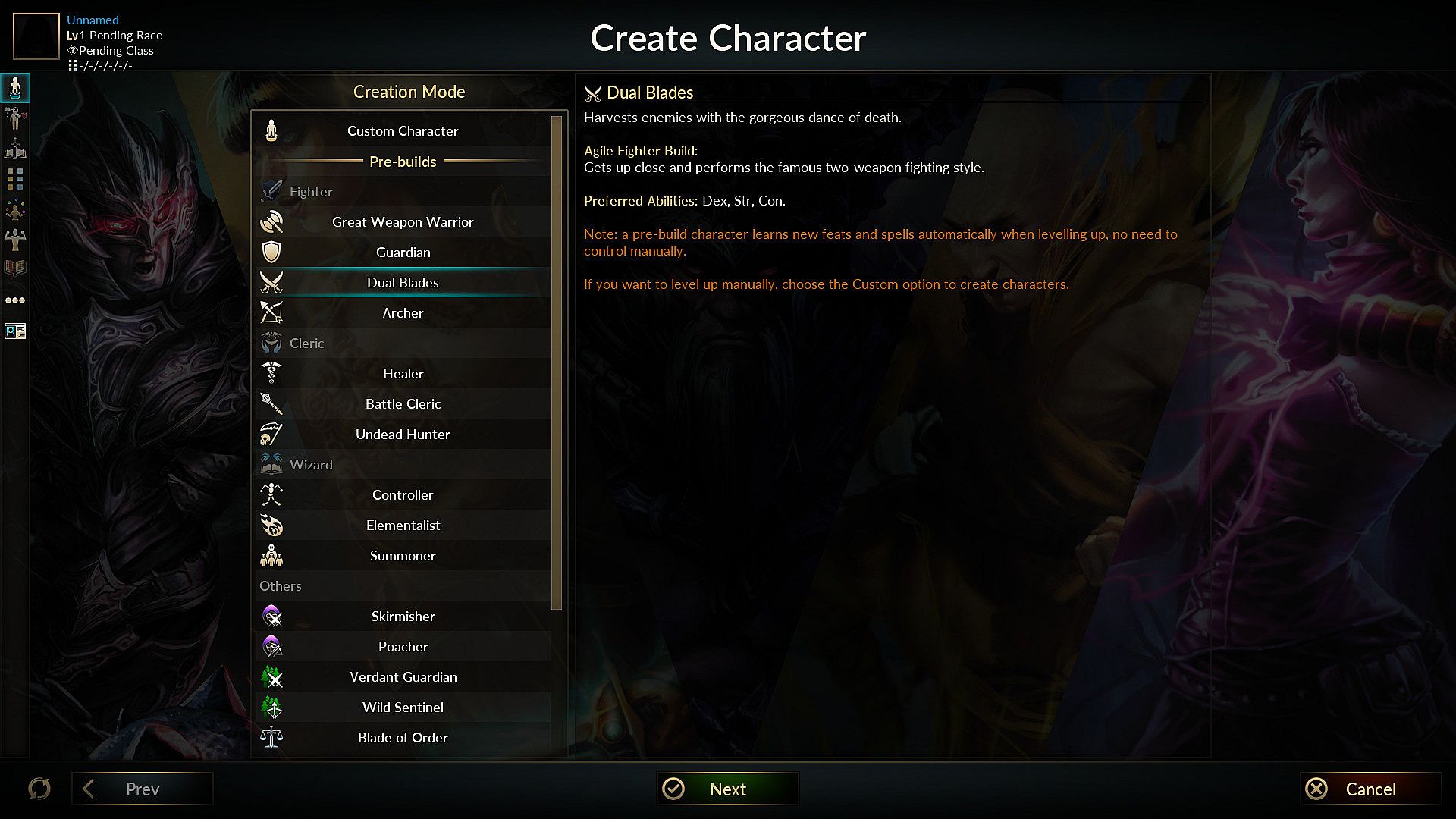Image resolution: width=1456 pixels, height=819 pixels.
Task: Select the Guardian pre-build
Action: click(x=403, y=252)
